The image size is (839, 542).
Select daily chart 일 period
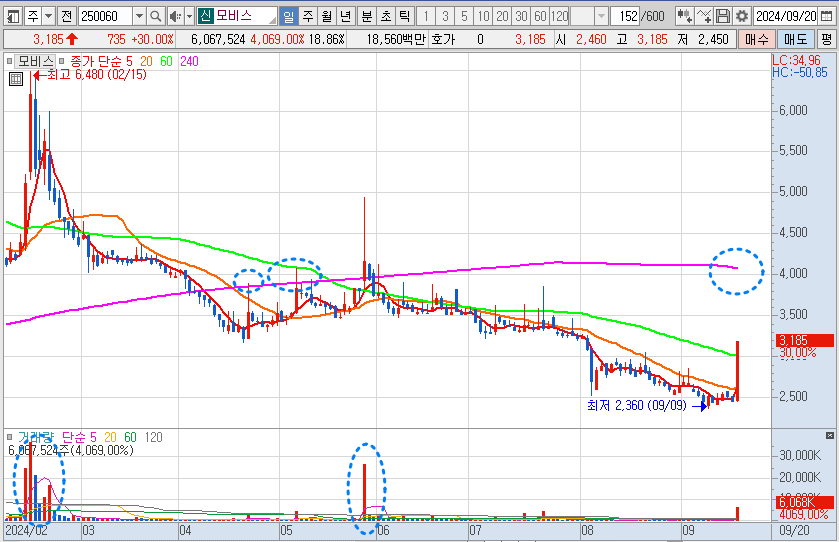[289, 17]
